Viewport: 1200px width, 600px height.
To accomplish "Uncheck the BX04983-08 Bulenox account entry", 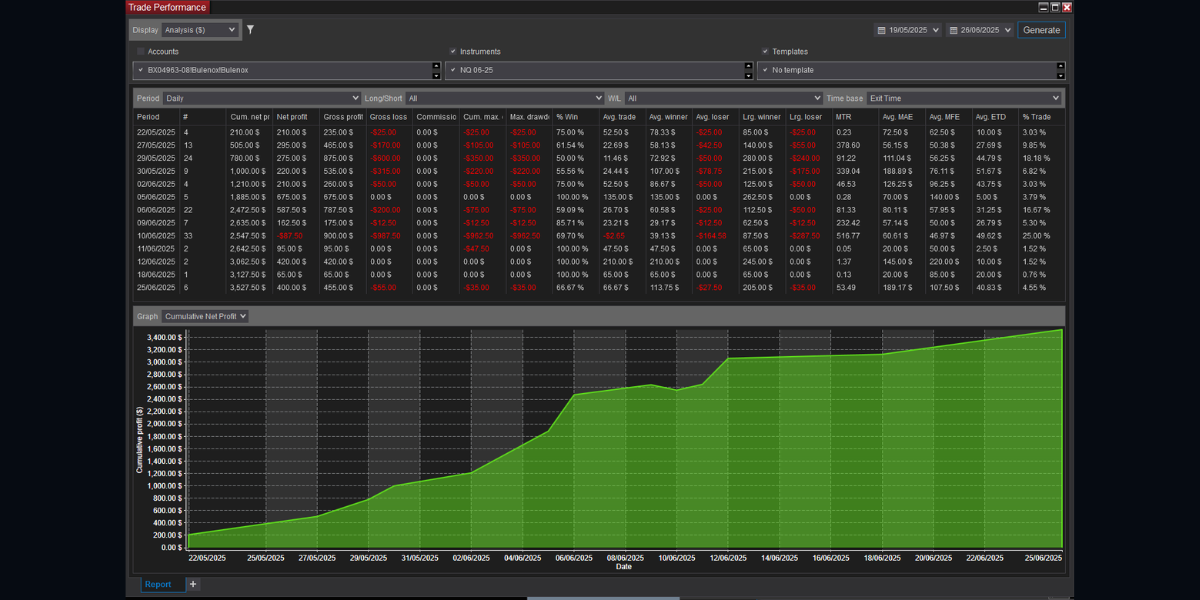I will (x=141, y=71).
